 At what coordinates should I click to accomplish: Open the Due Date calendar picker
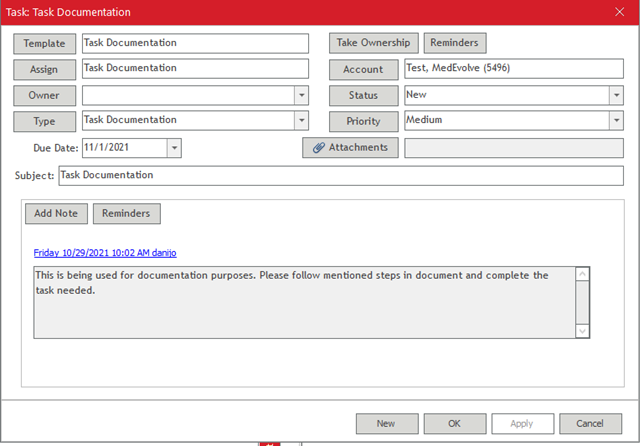pos(174,148)
